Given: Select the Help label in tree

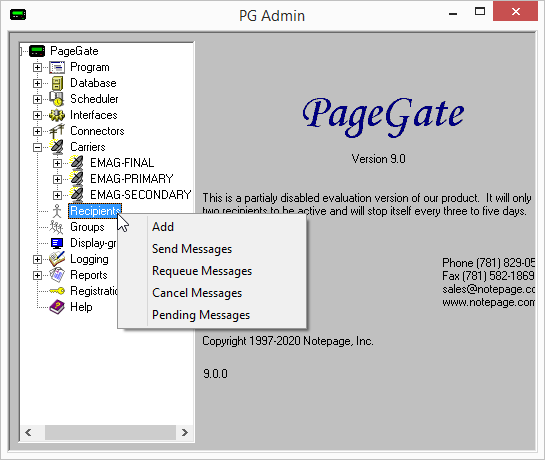Looking at the screenshot, I should (81, 307).
